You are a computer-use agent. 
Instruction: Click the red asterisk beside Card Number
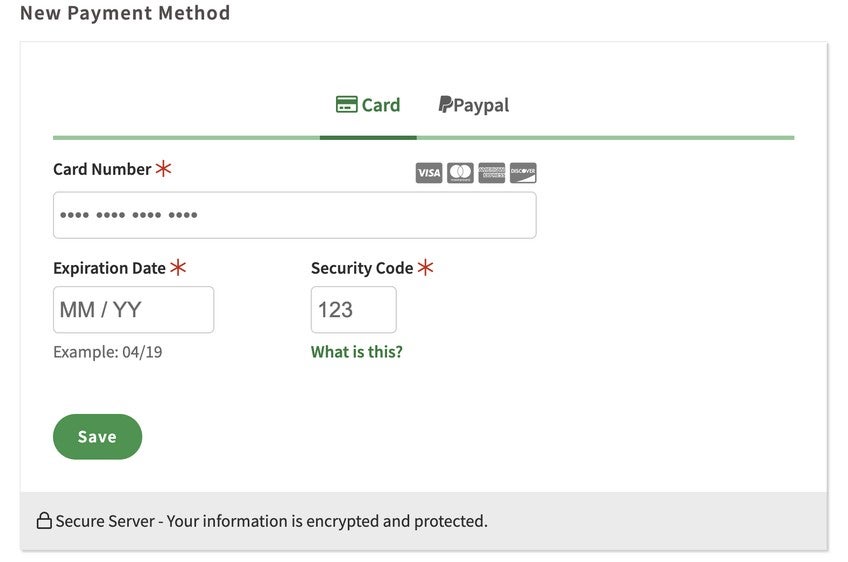point(163,169)
